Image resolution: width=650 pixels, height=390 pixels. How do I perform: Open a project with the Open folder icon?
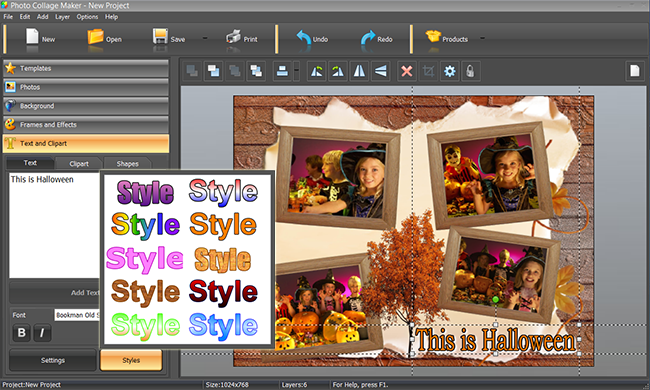coord(95,36)
